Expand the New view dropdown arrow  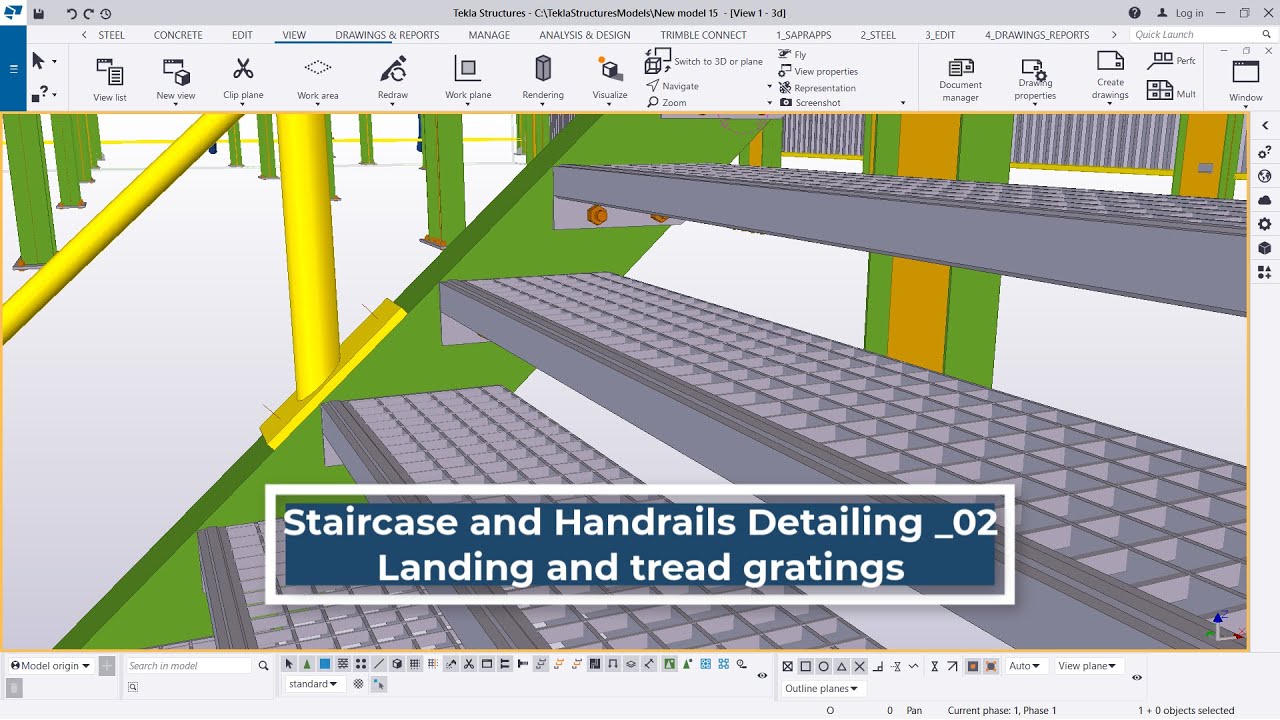click(176, 104)
